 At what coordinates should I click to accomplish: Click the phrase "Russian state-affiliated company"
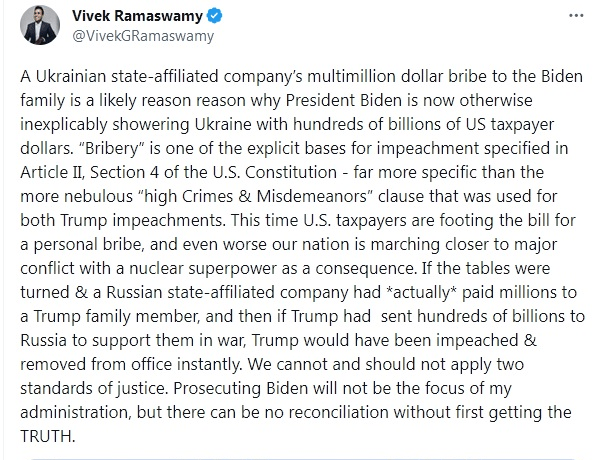click(227, 292)
